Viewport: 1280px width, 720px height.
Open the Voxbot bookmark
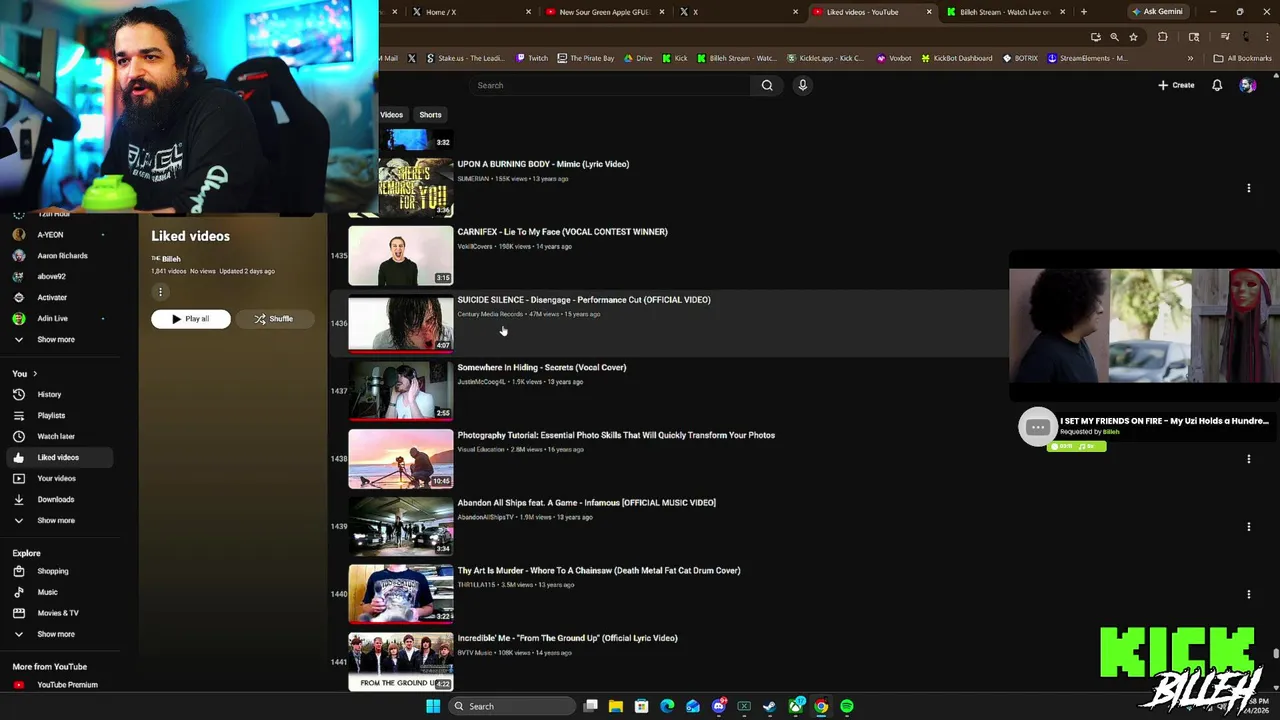click(x=894, y=58)
